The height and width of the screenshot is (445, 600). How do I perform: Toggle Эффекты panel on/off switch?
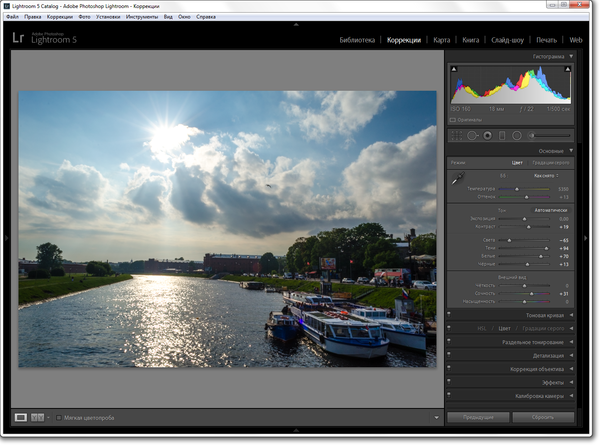coord(449,382)
